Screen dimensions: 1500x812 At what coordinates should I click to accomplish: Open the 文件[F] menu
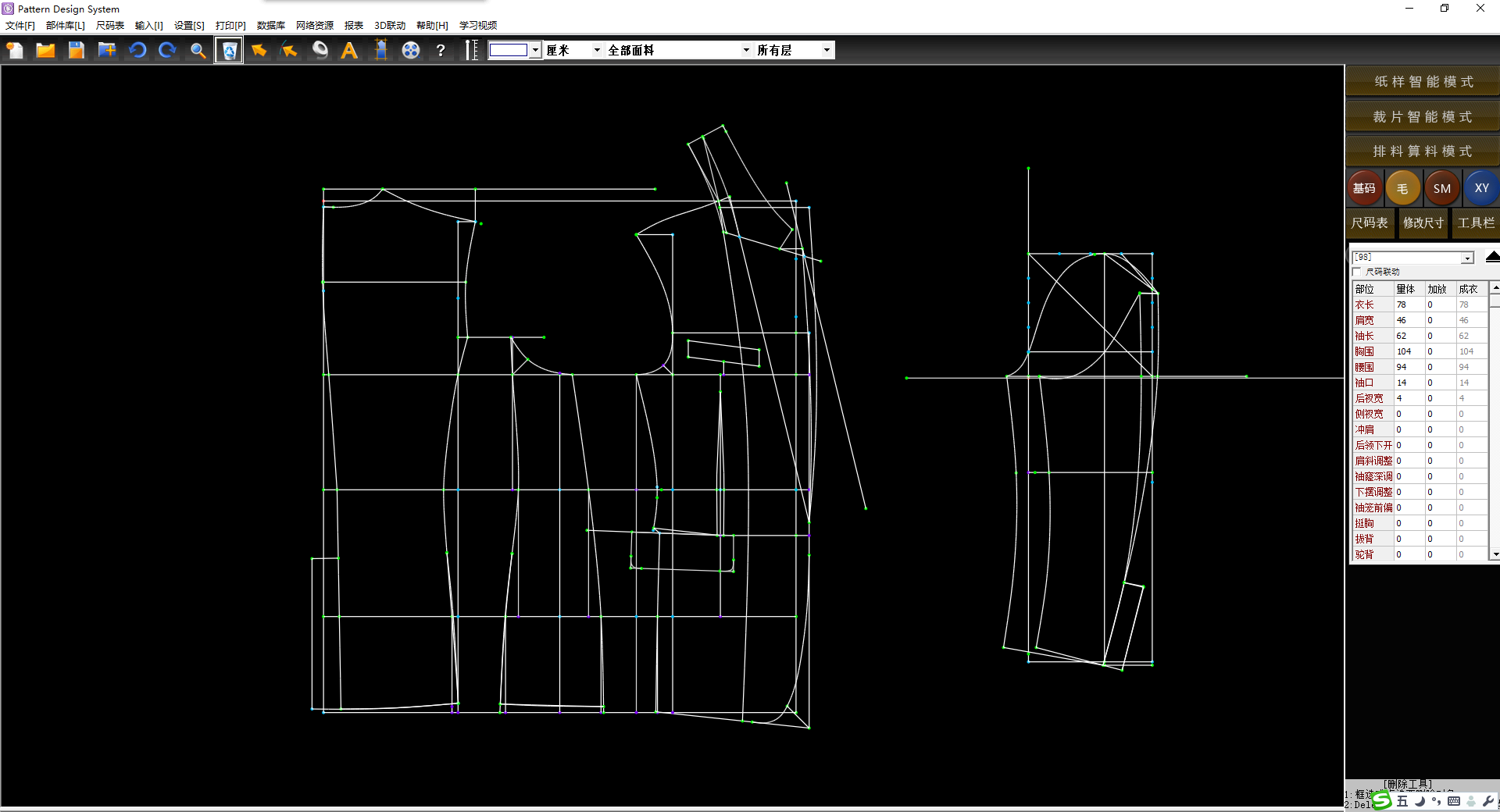click(x=20, y=25)
